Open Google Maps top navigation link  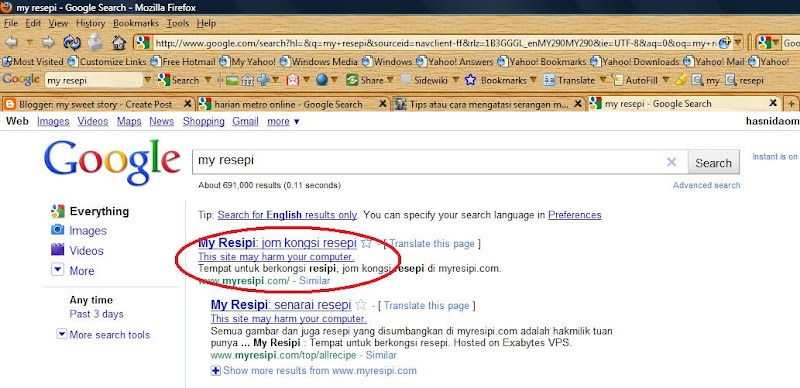(x=129, y=122)
